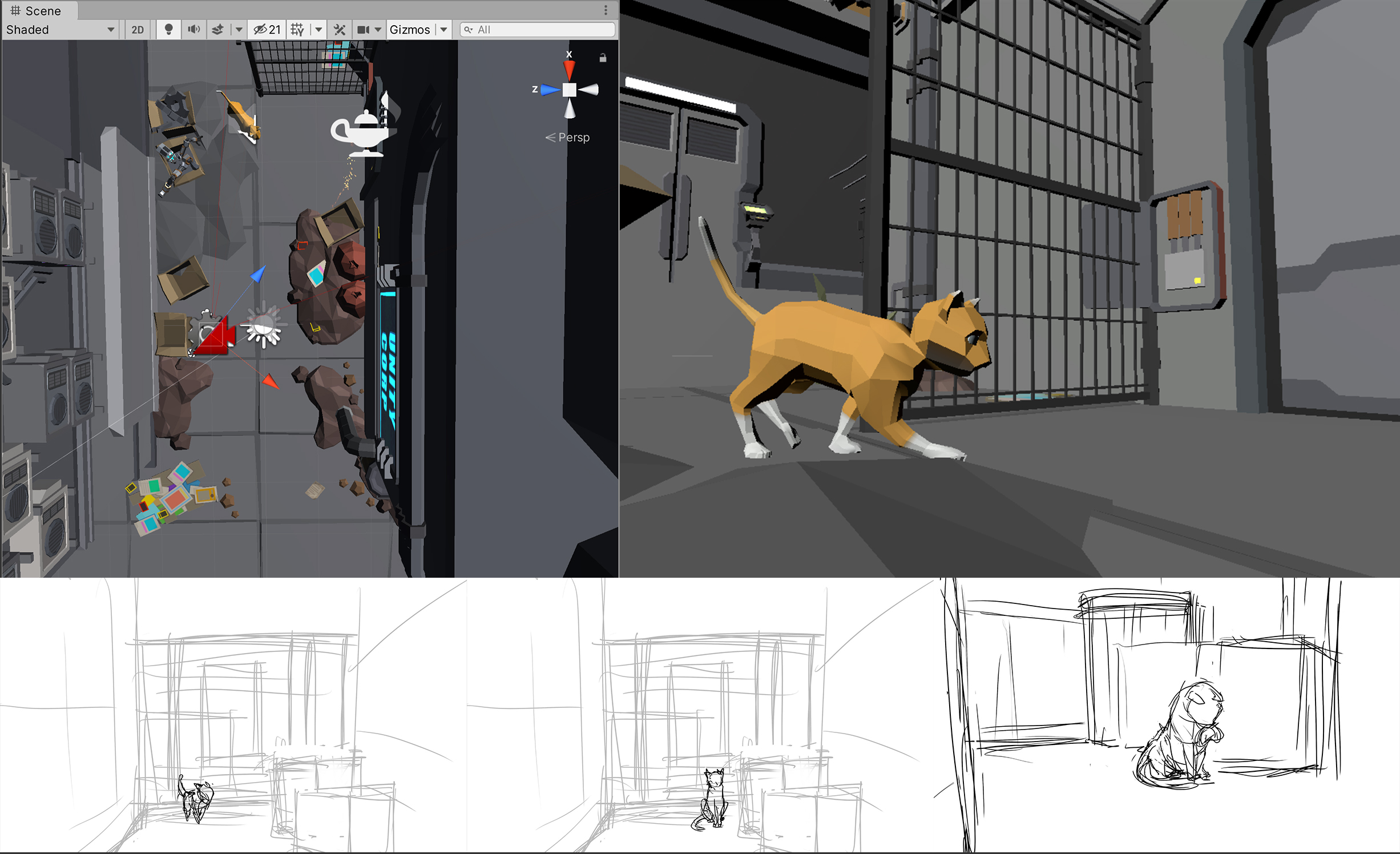
Task: Toggle the scene grid visibility icon
Action: tap(297, 30)
